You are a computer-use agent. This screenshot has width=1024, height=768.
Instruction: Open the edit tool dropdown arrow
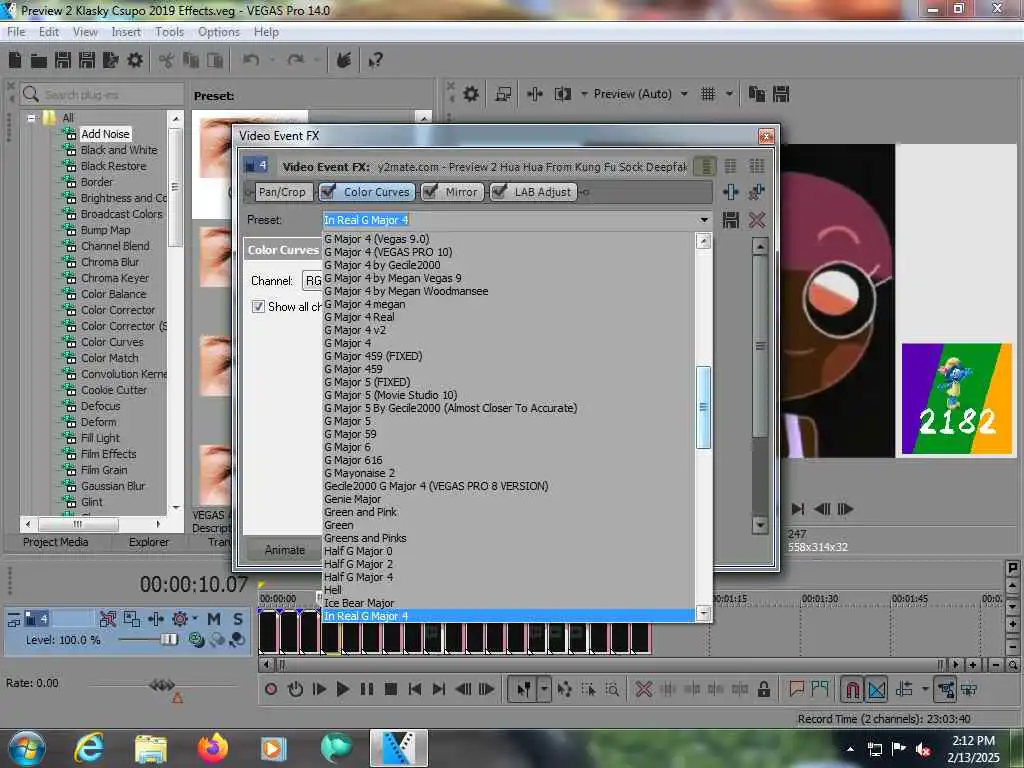point(544,689)
